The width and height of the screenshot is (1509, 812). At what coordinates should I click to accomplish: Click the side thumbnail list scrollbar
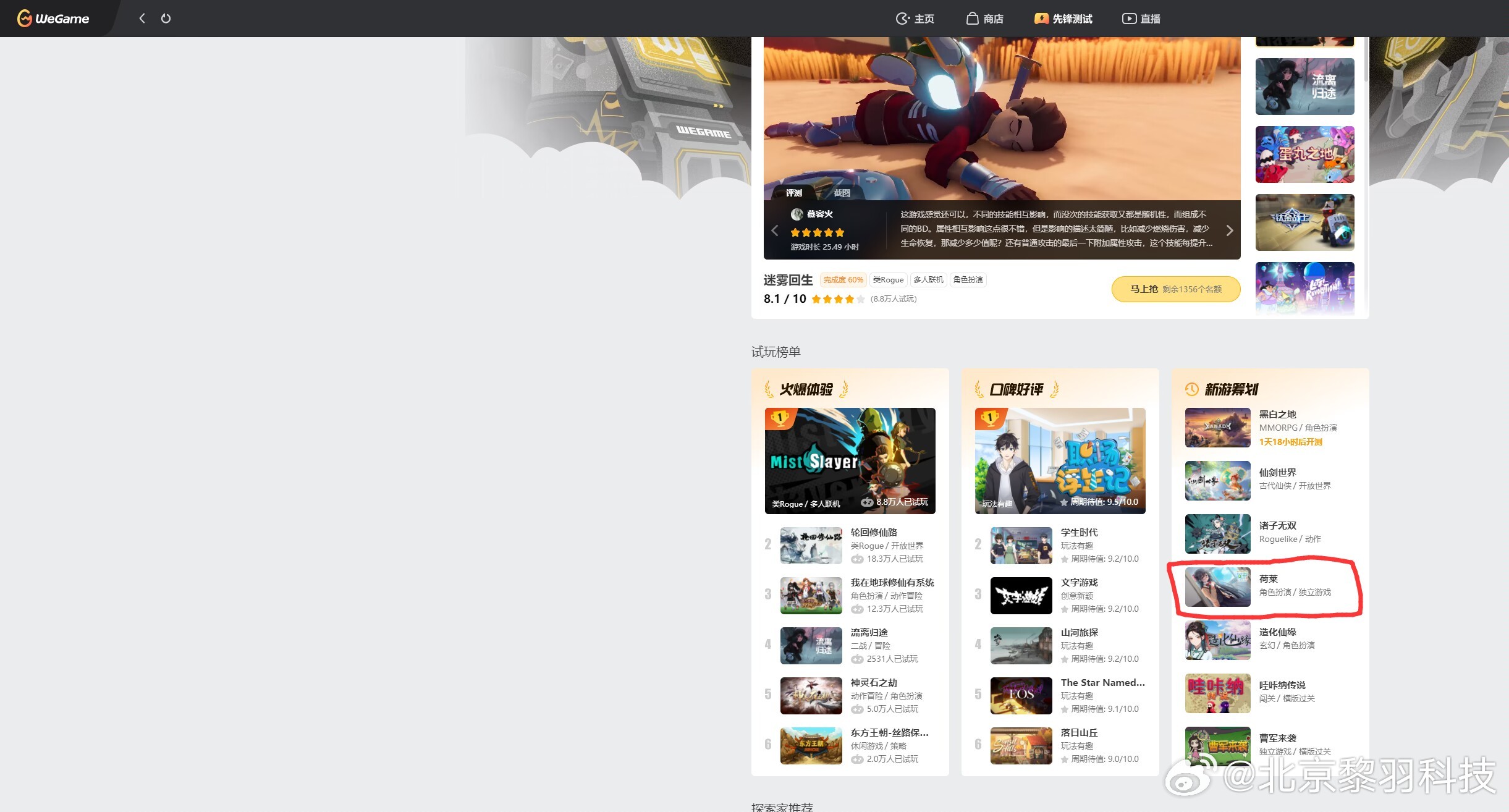[x=1366, y=59]
